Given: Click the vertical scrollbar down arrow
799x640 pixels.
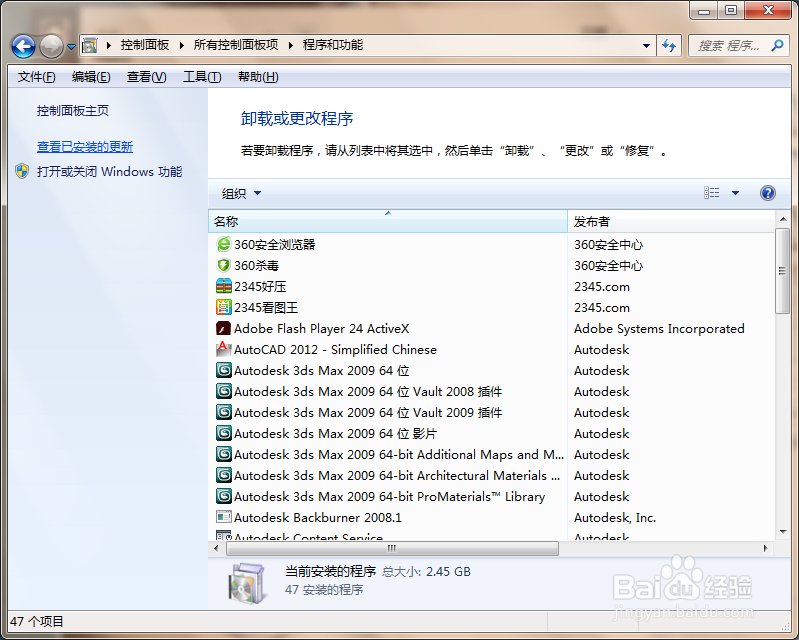Looking at the screenshot, I should point(783,532).
